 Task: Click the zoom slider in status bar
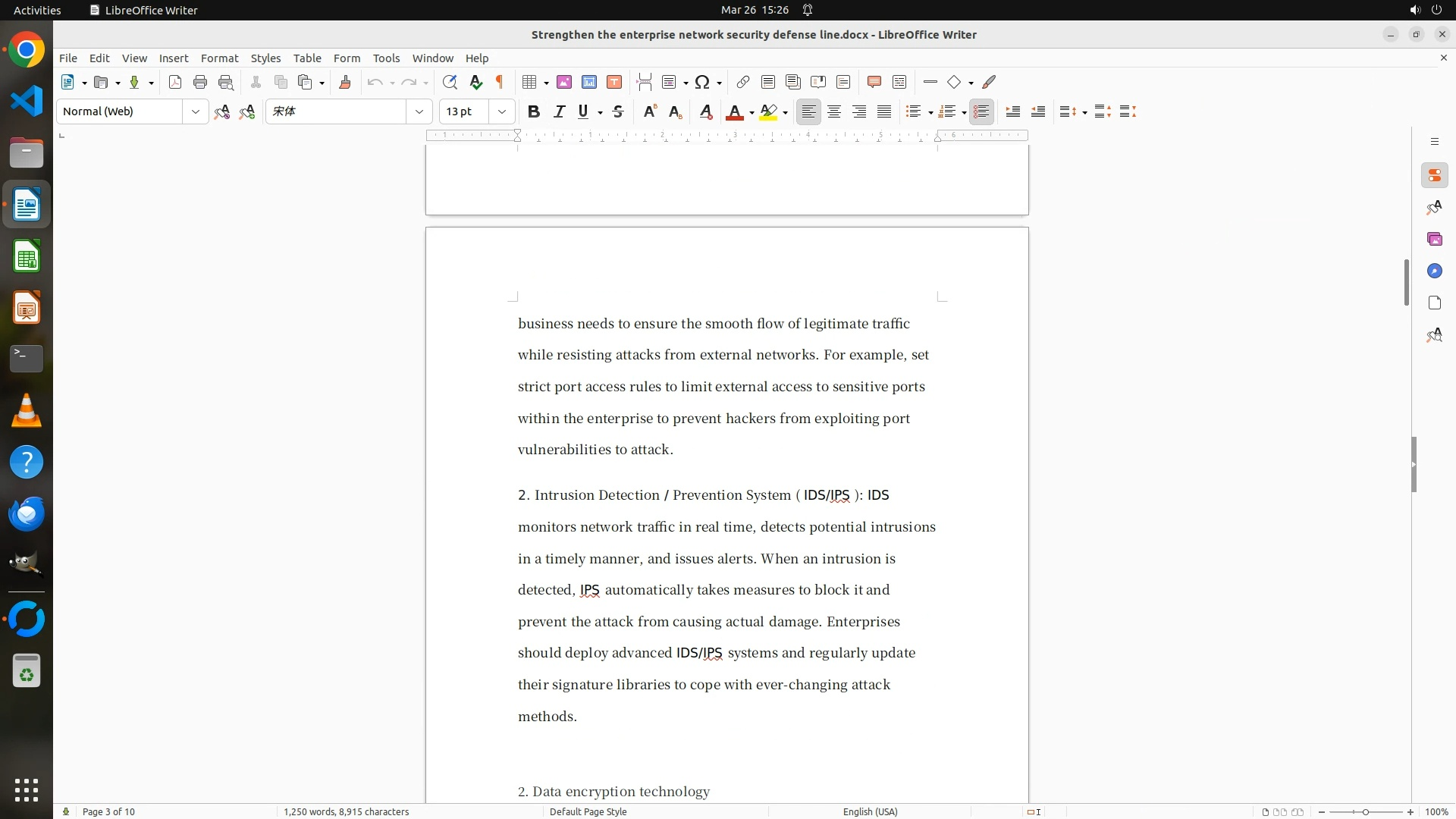click(1365, 811)
